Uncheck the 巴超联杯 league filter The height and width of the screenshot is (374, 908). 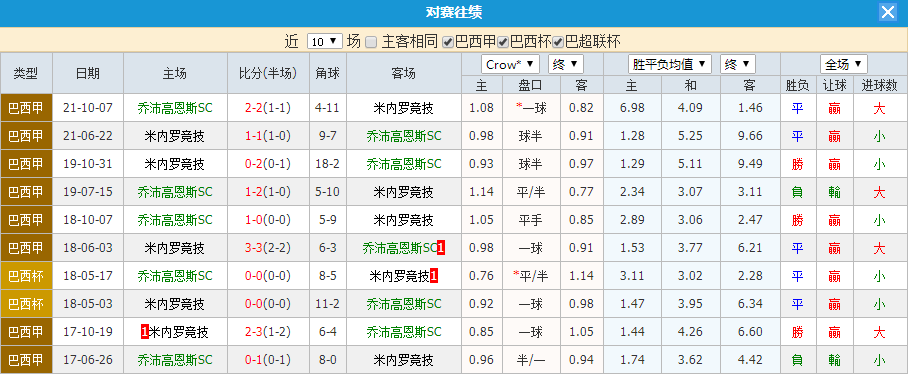pos(558,42)
